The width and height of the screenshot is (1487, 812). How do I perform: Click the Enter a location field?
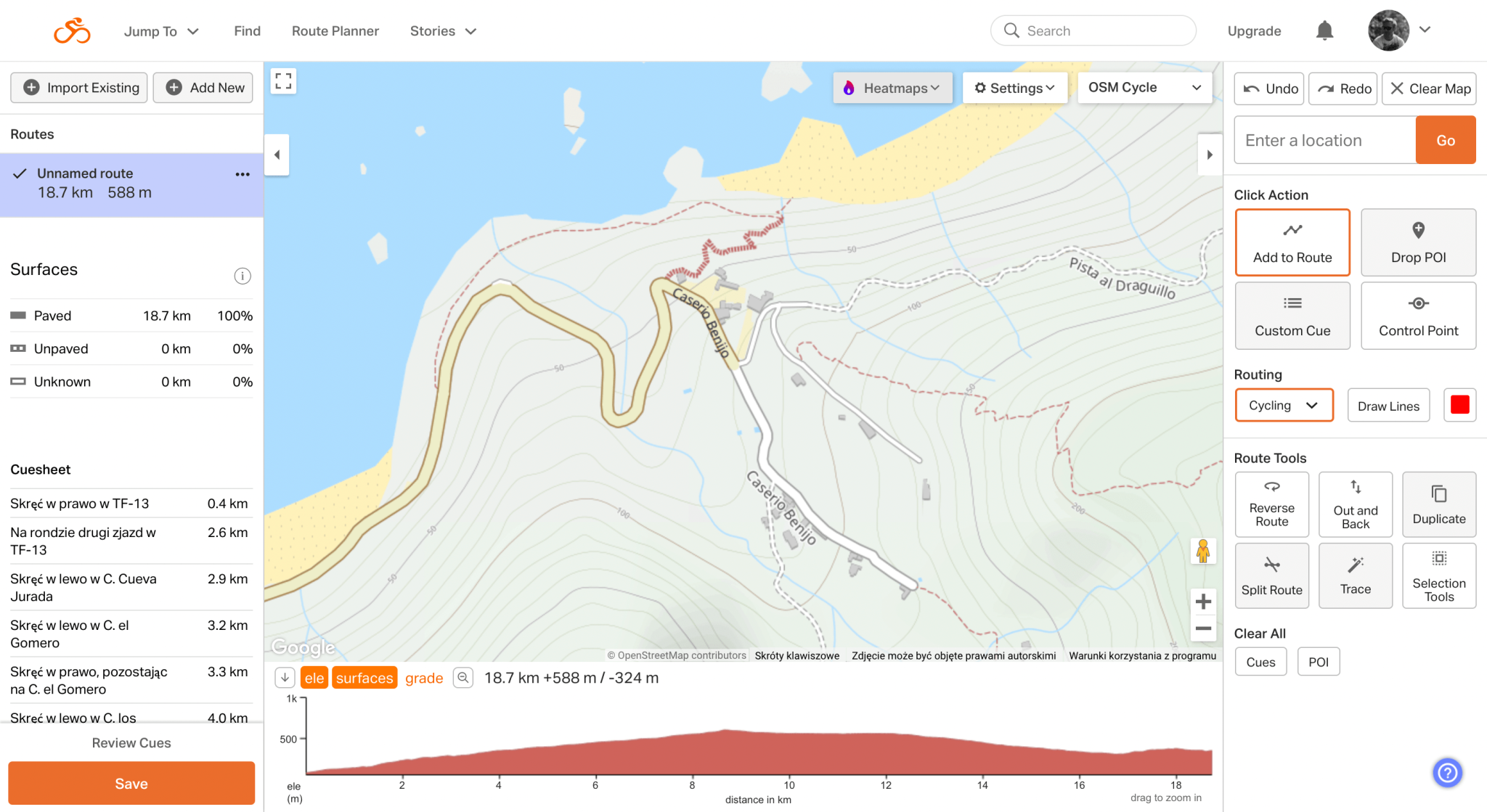[x=1324, y=140]
